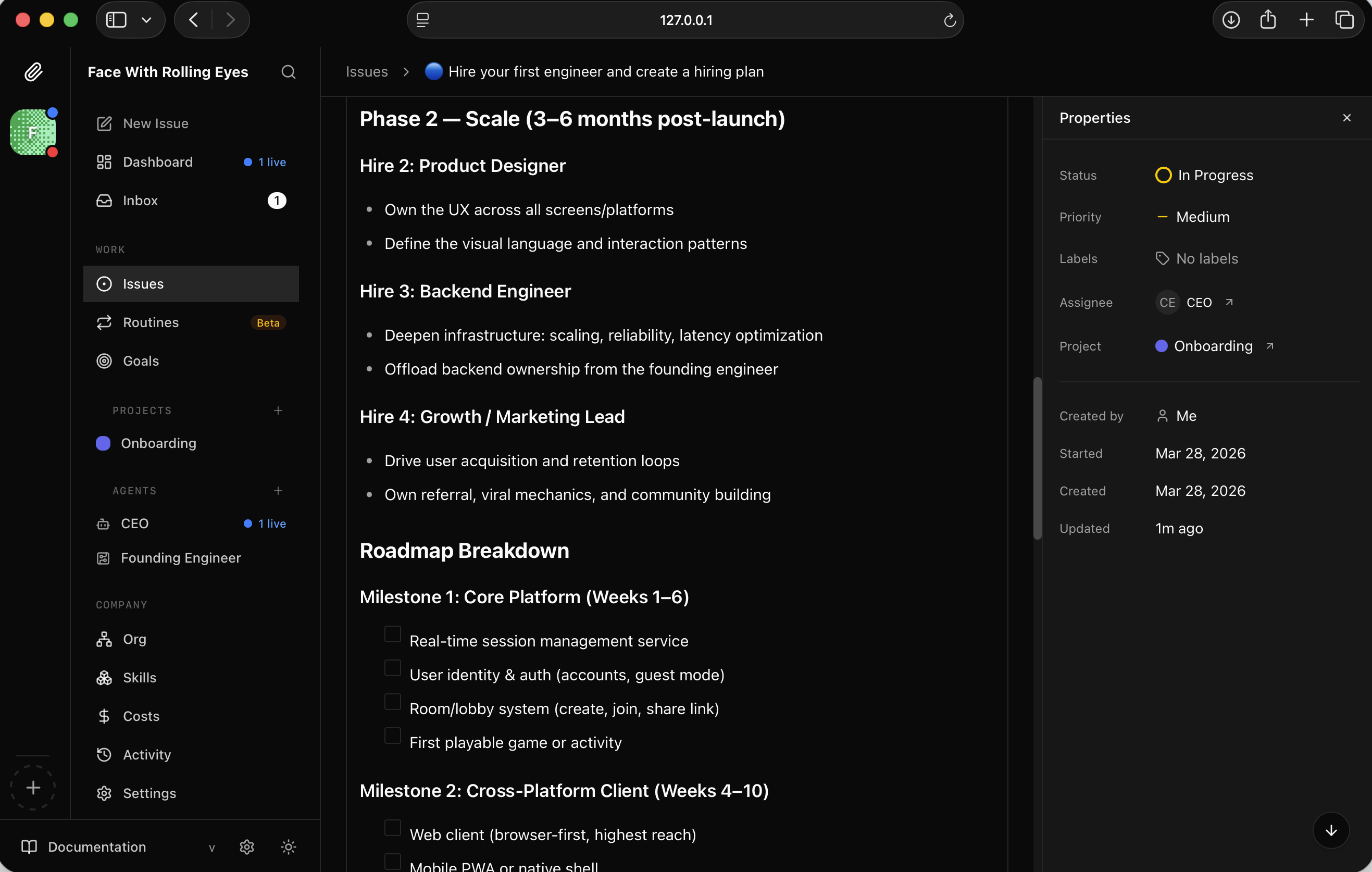The image size is (1372, 872).
Task: Open the attachments paperclip icon
Action: [x=34, y=71]
